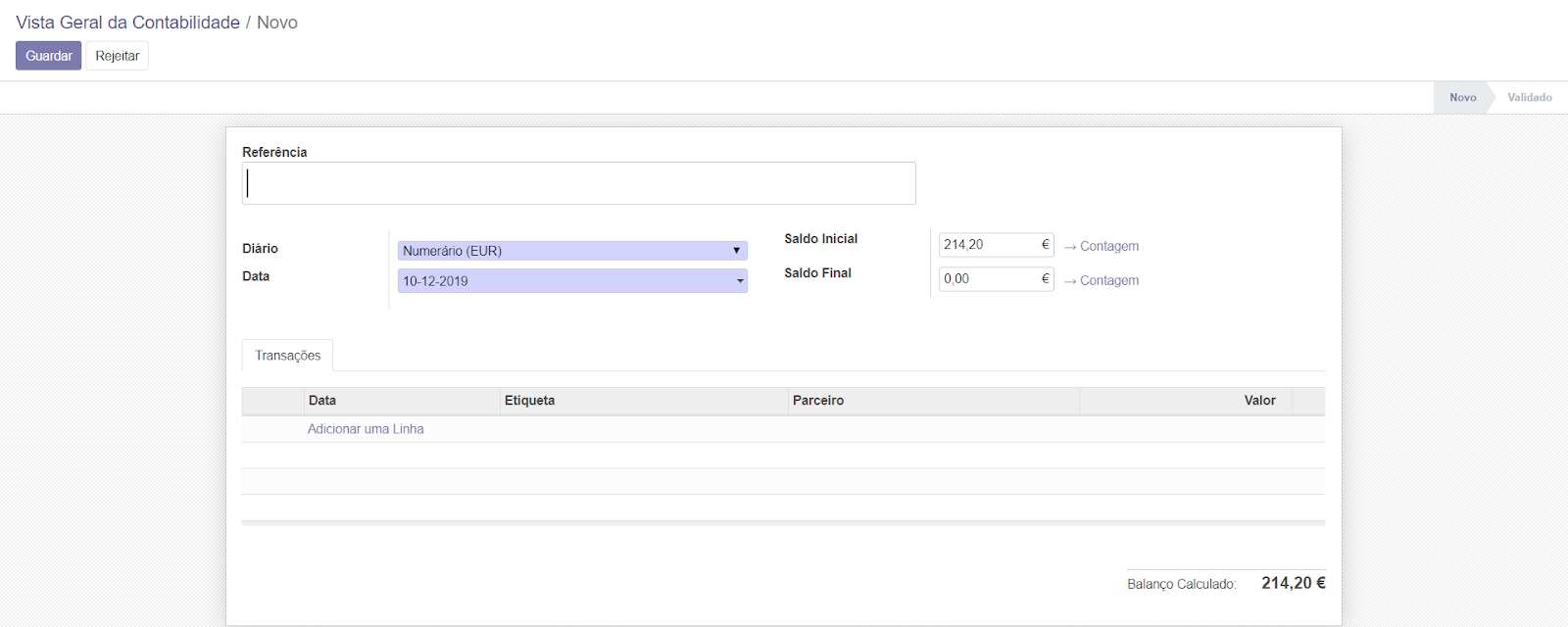Sort by the Data column header
The height and width of the screenshot is (627, 1568).
pyautogui.click(x=322, y=401)
